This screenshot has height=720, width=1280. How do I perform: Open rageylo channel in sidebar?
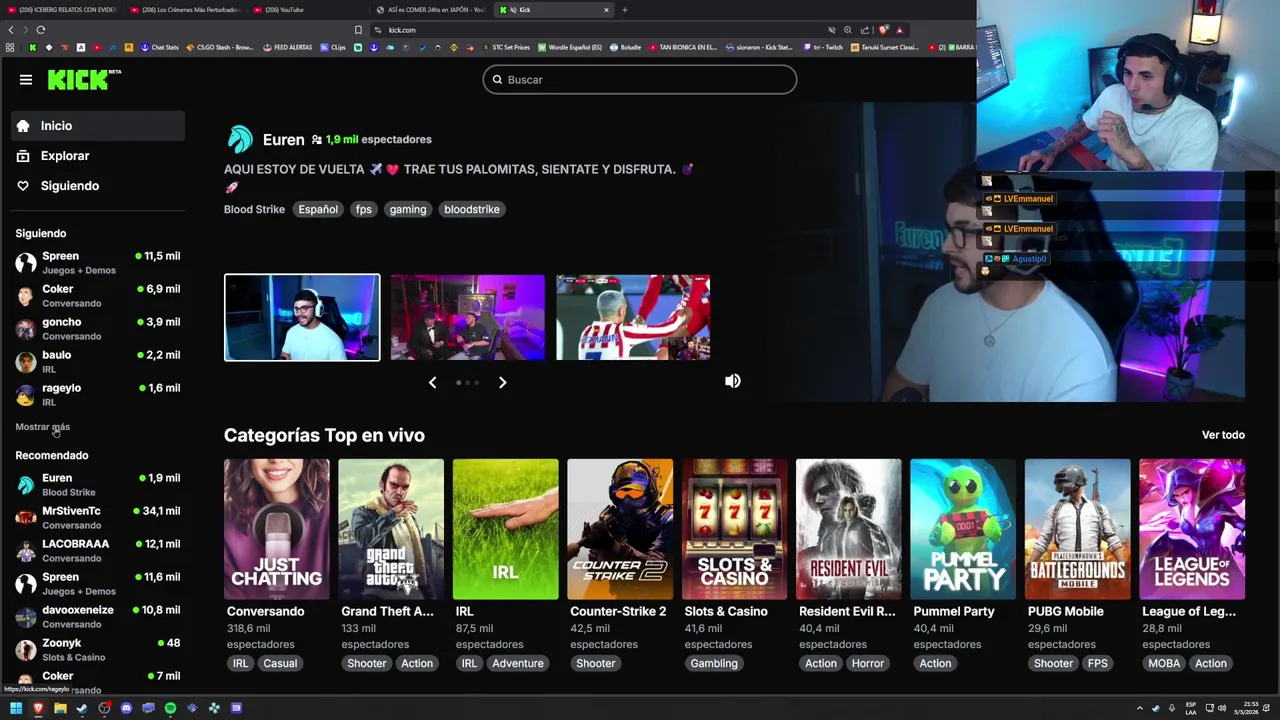(98, 394)
